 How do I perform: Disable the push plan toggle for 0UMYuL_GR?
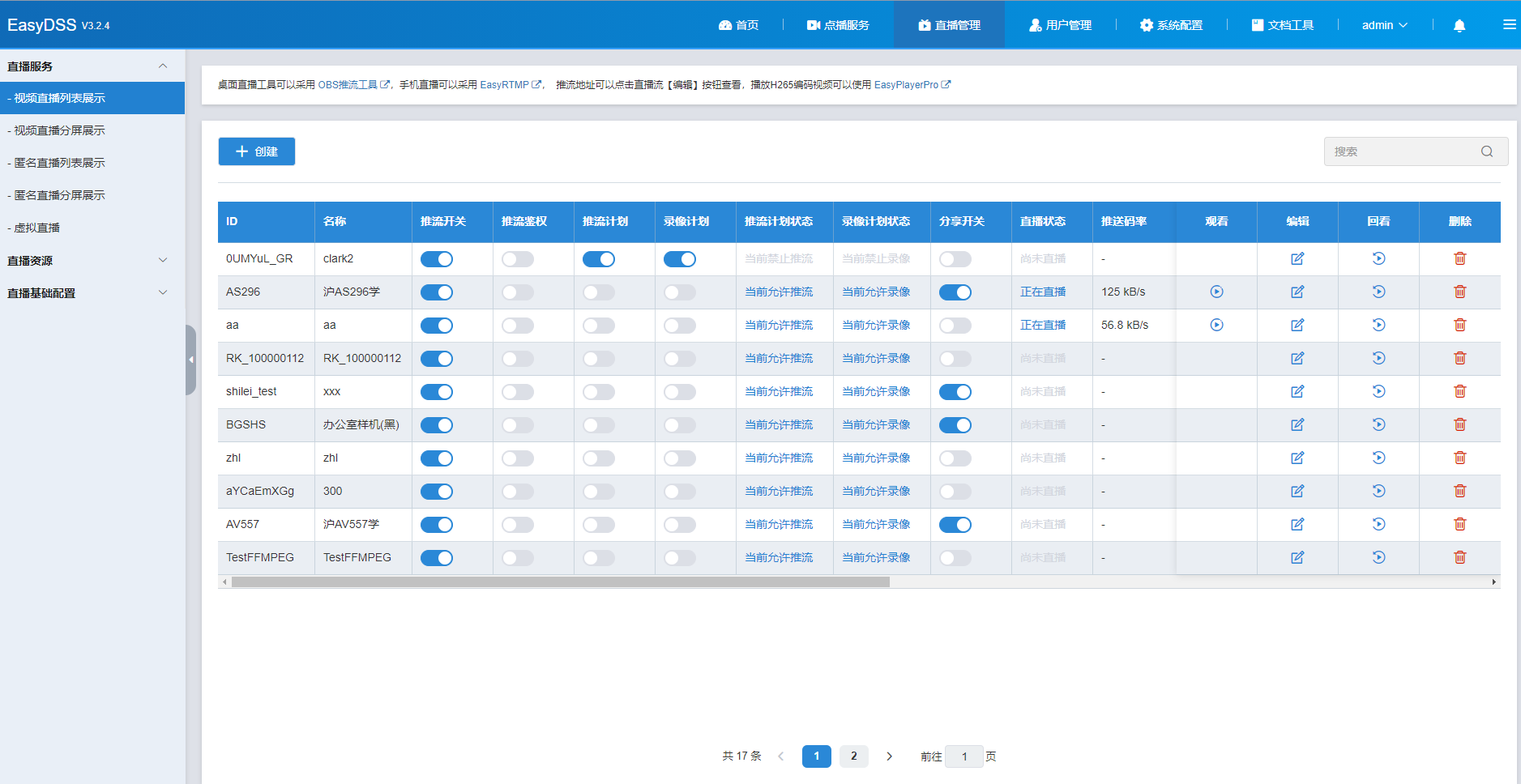coord(599,259)
